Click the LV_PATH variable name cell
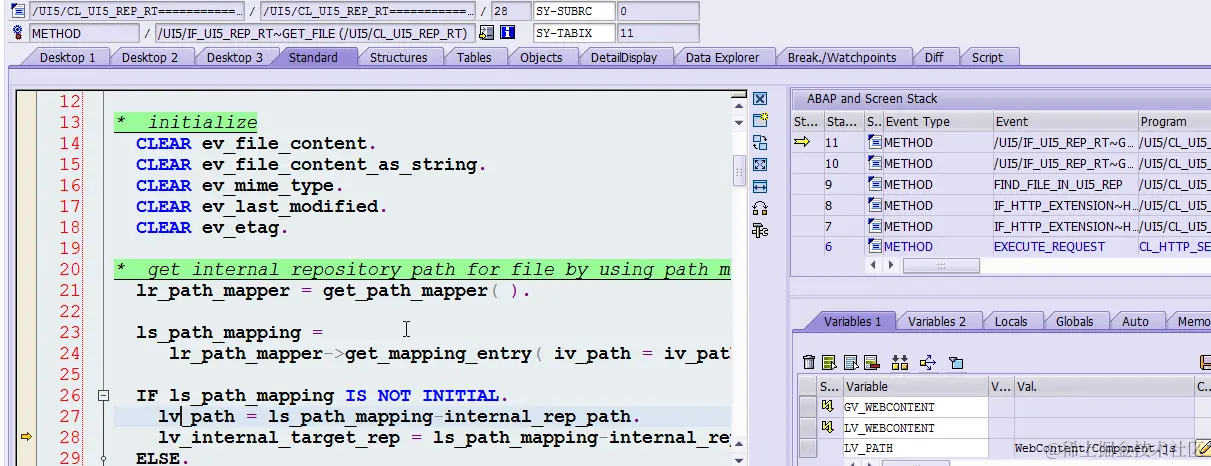The width and height of the screenshot is (1211, 466). click(x=915, y=449)
